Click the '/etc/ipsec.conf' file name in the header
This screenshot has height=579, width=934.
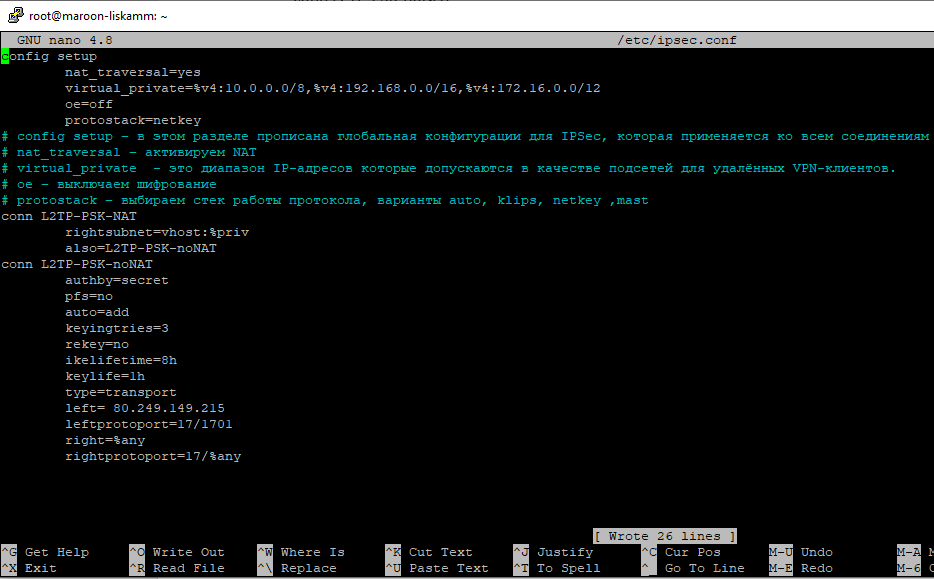pyautogui.click(x=677, y=40)
